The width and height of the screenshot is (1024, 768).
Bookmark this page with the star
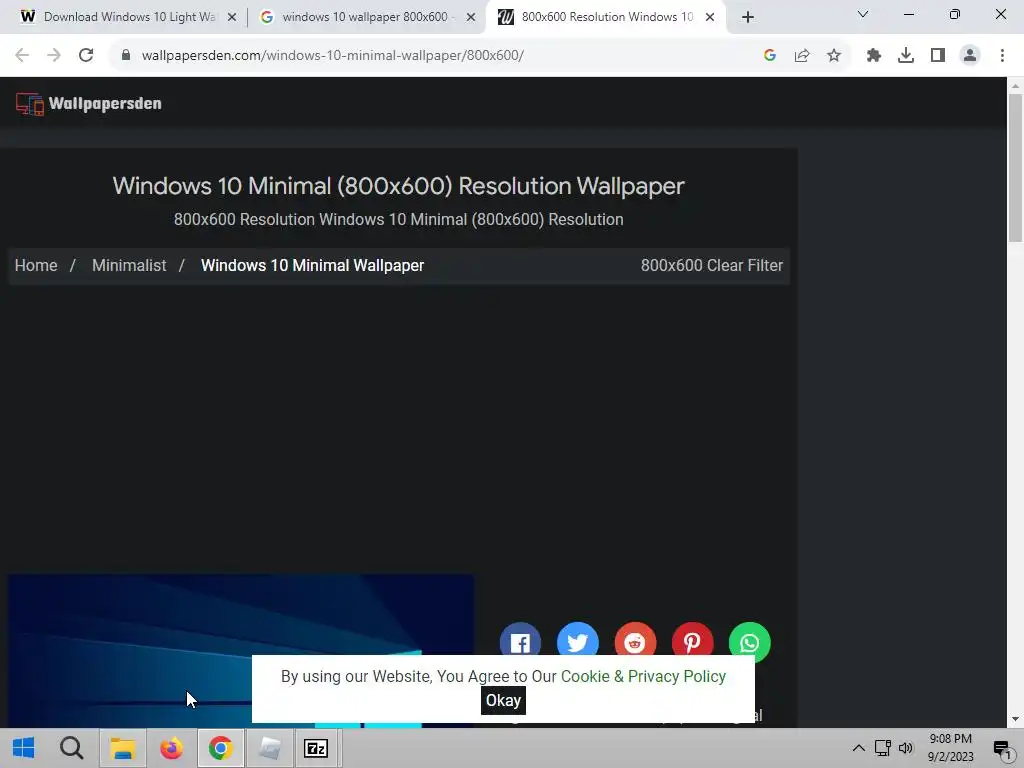coord(834,56)
